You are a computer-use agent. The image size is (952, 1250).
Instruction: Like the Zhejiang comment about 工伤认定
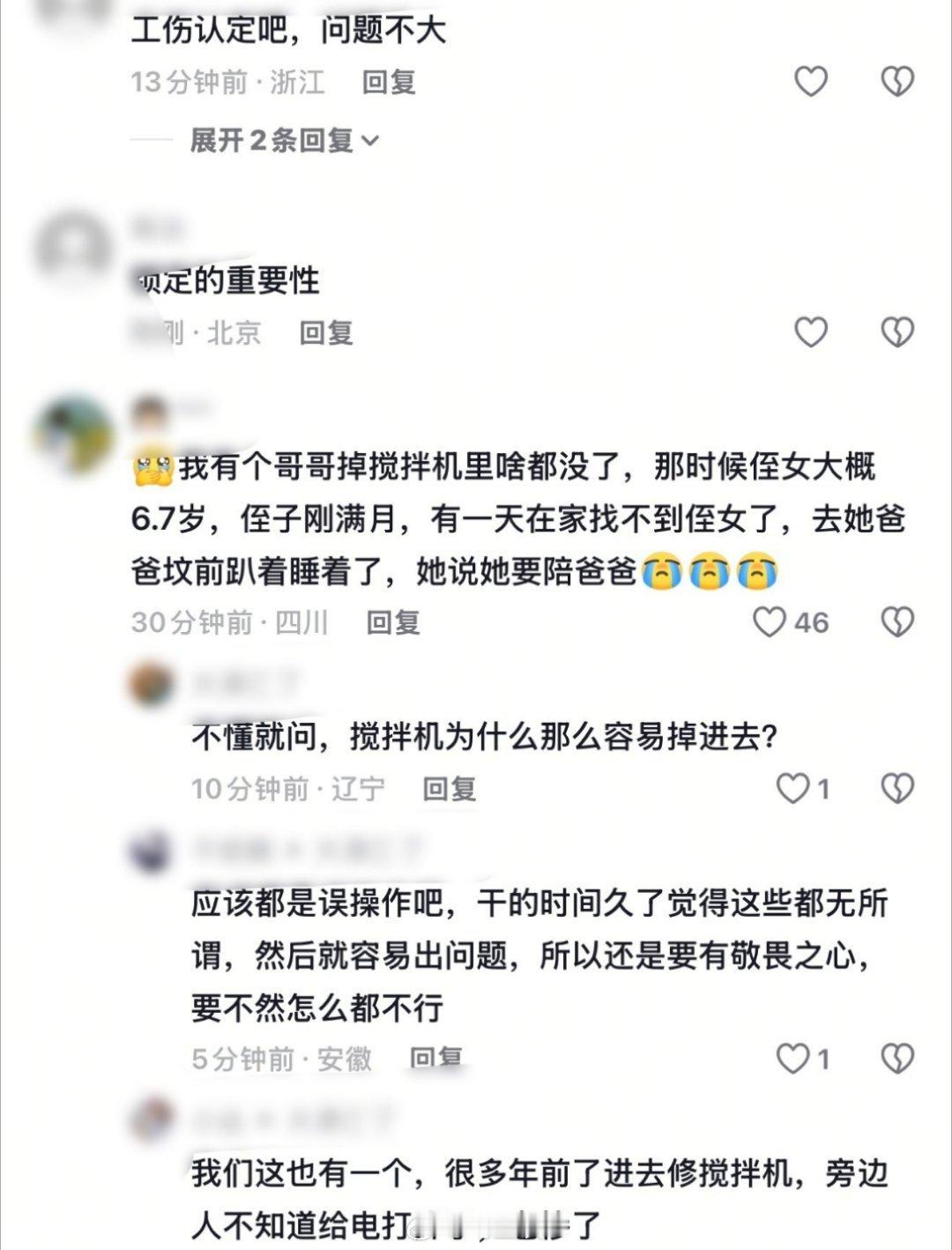(811, 82)
